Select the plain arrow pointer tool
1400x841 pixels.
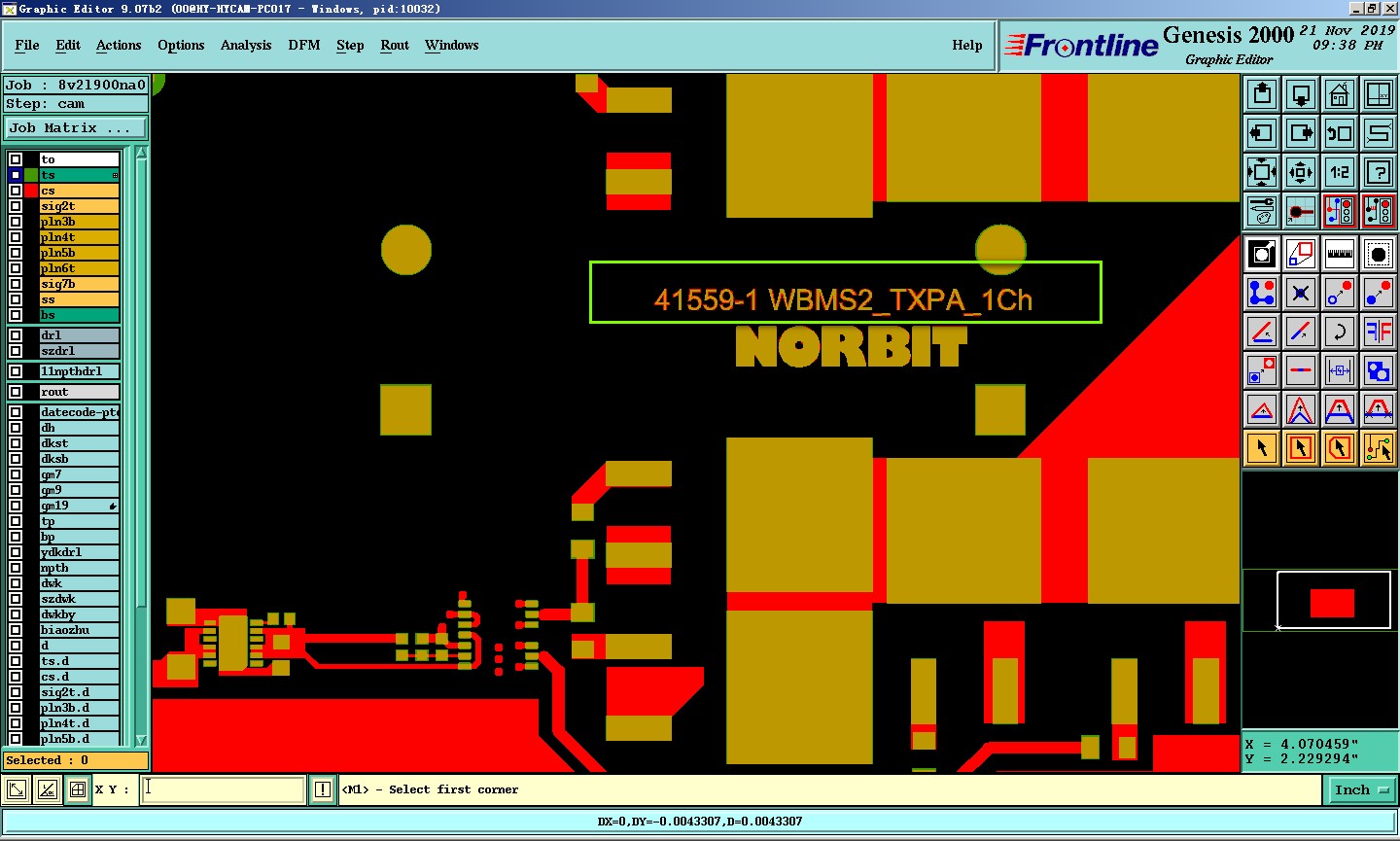tap(1262, 448)
